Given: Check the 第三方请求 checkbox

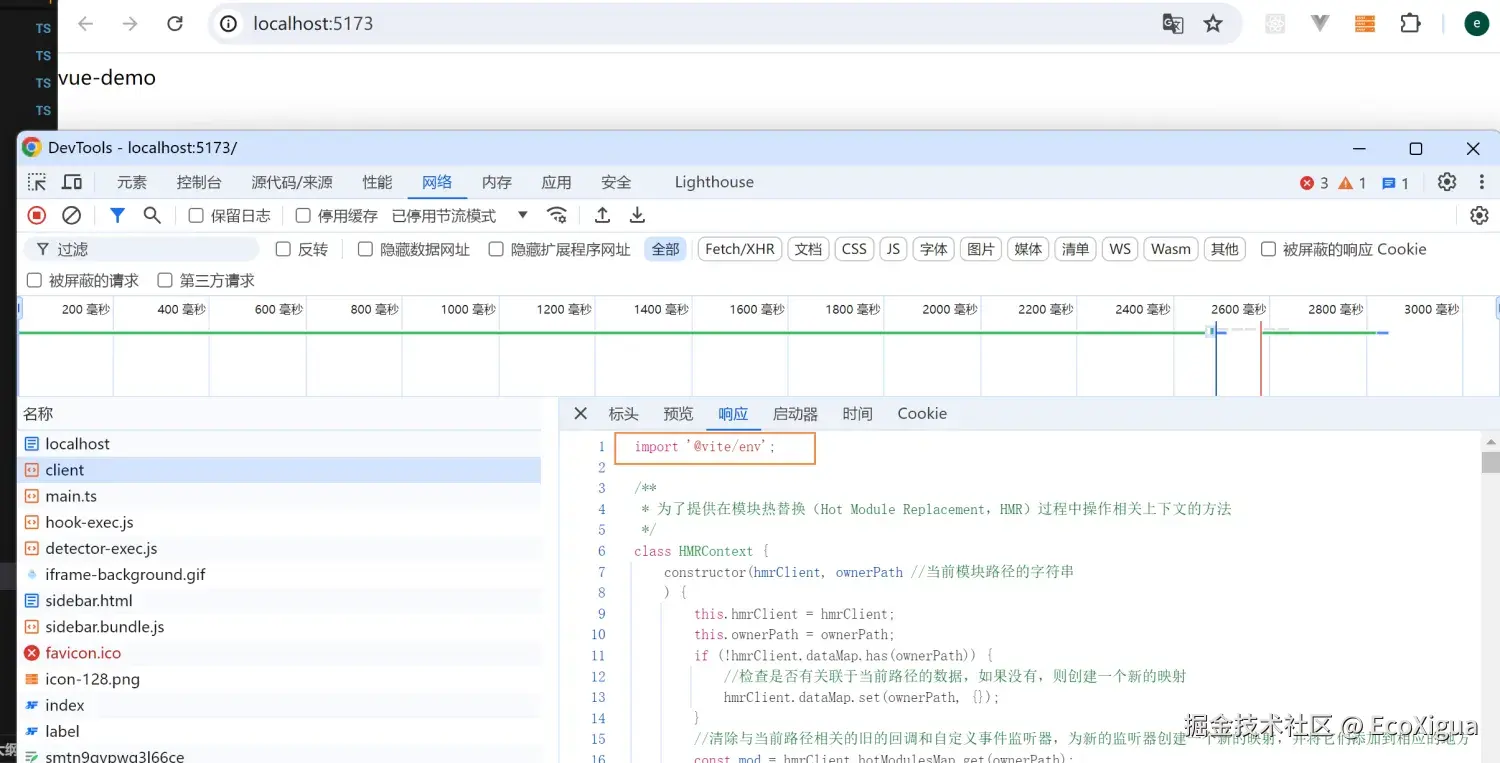Looking at the screenshot, I should point(165,280).
